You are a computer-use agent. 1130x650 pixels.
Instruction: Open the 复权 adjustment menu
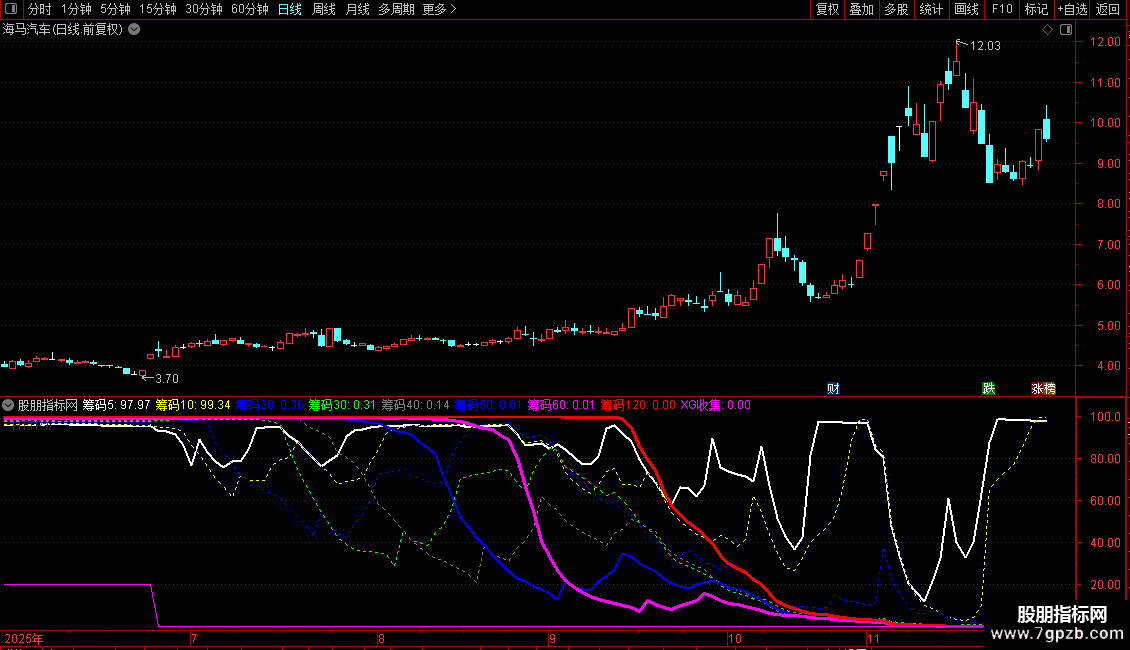(x=827, y=10)
